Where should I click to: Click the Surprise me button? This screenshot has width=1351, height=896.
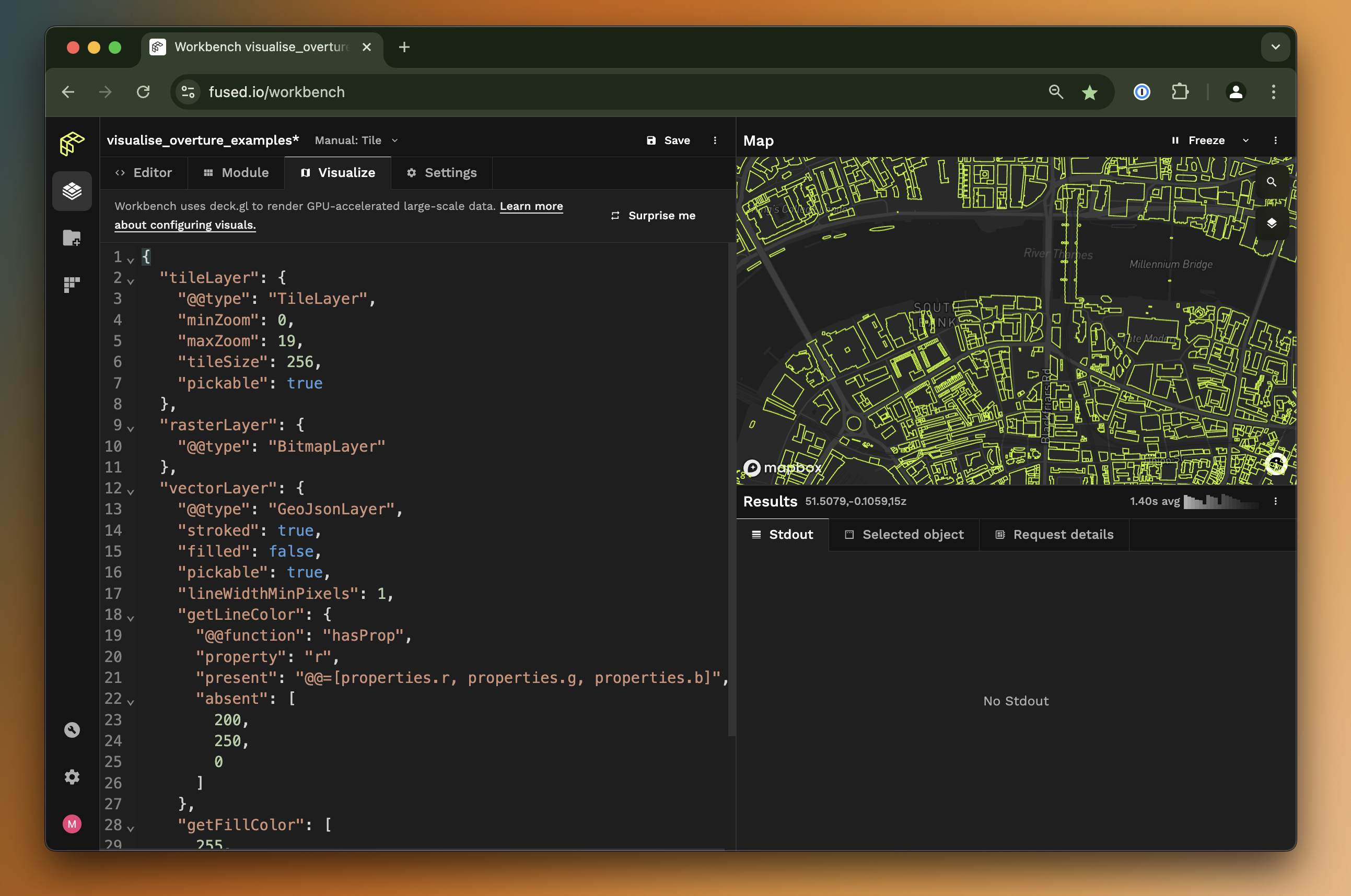pos(653,216)
